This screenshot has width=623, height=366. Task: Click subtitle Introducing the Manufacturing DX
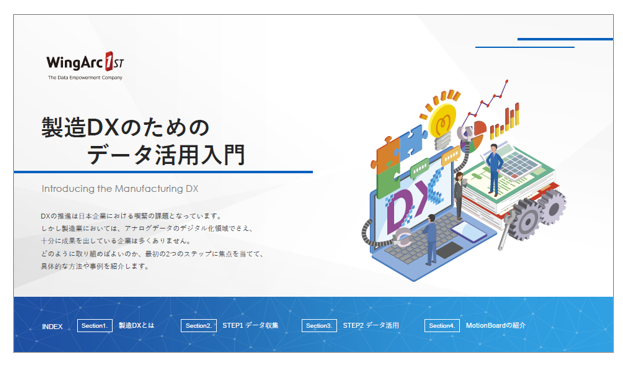coord(120,188)
